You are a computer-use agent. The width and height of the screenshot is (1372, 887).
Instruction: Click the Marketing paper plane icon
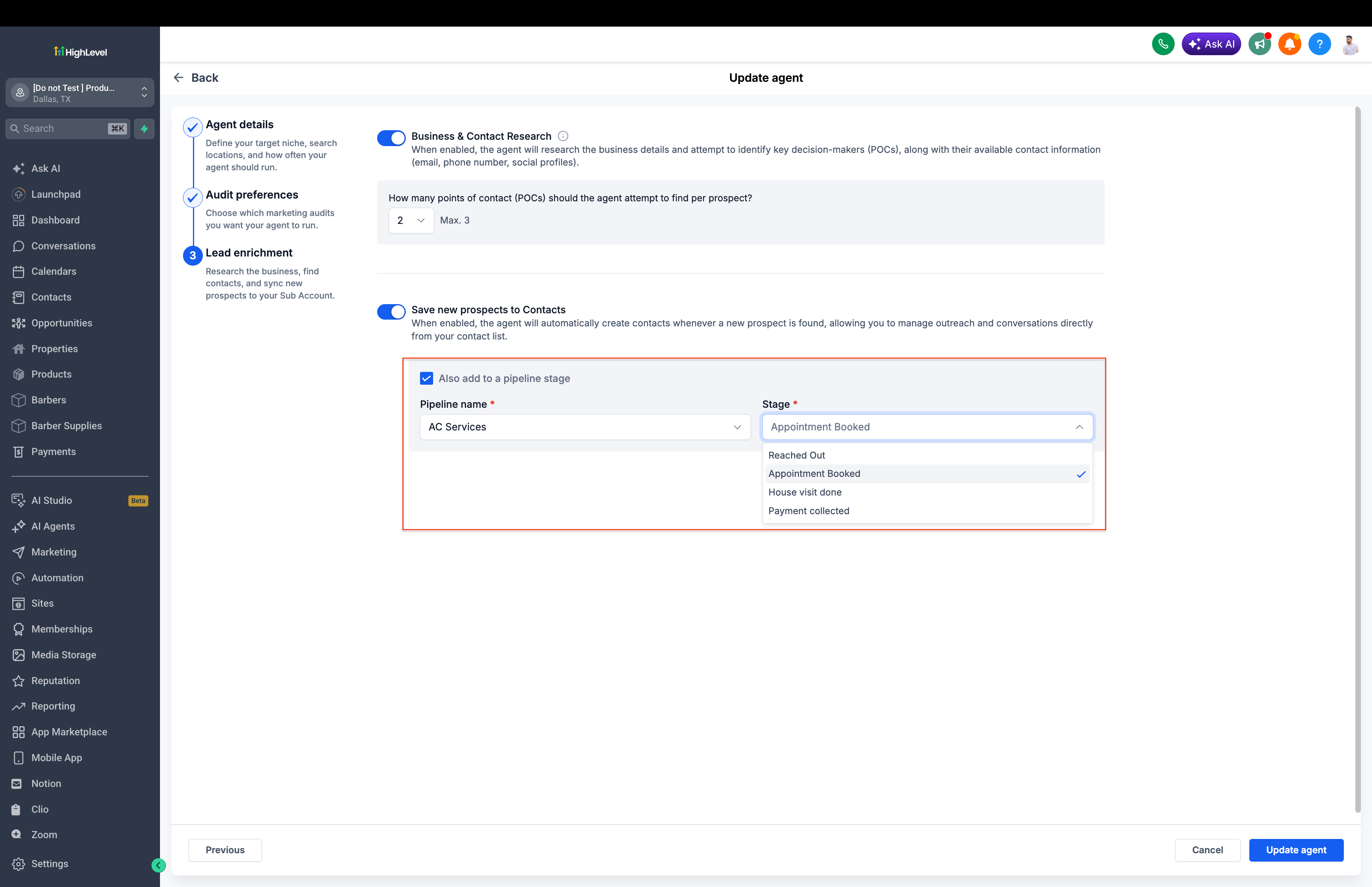click(x=18, y=552)
